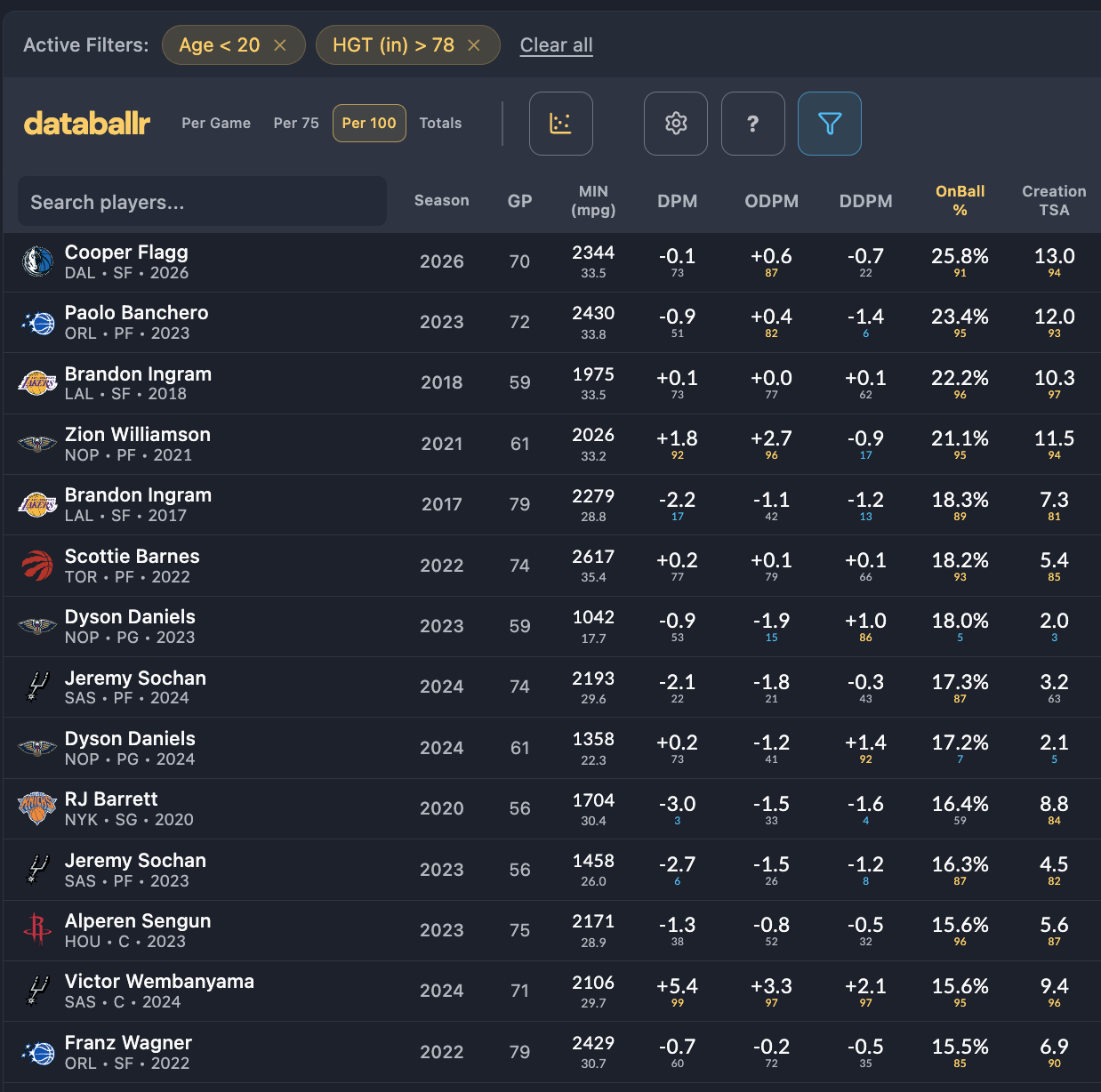
Task: Sort by DPM column header
Action: coord(678,201)
